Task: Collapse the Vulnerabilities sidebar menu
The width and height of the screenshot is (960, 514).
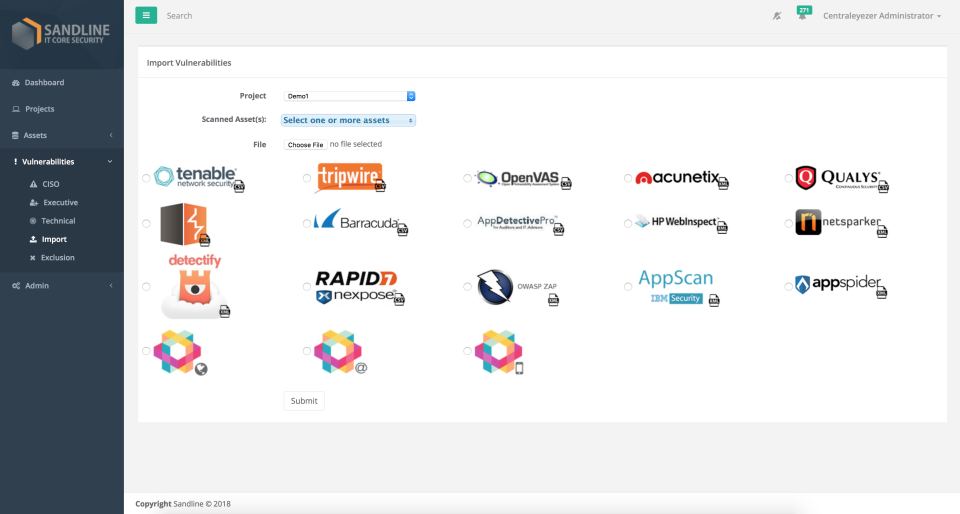Action: 62,162
